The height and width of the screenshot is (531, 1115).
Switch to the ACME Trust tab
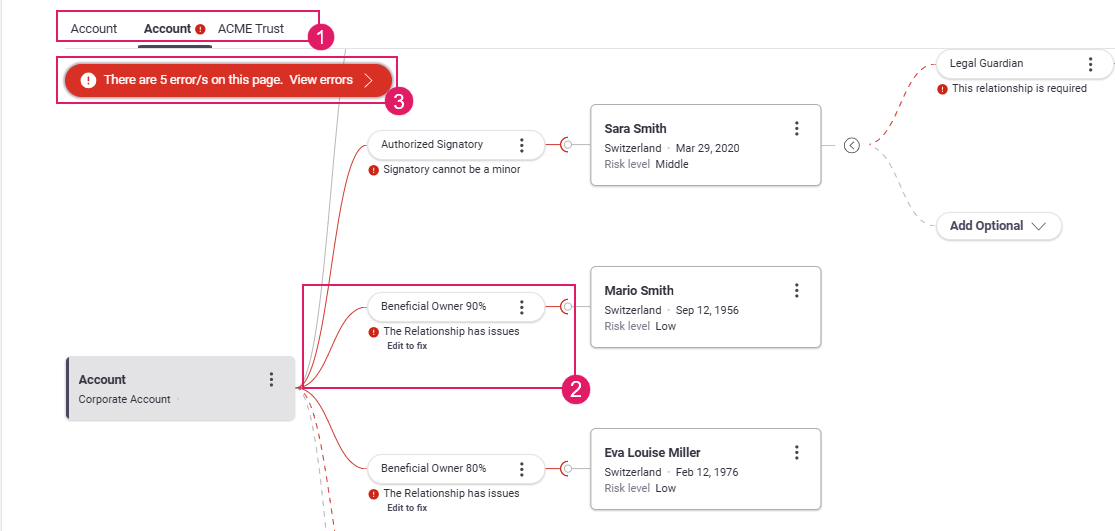point(250,29)
